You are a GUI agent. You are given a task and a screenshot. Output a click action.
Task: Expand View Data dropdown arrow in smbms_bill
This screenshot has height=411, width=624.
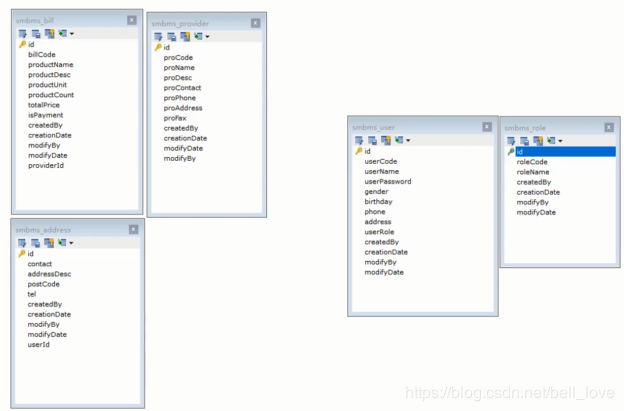tap(72, 34)
